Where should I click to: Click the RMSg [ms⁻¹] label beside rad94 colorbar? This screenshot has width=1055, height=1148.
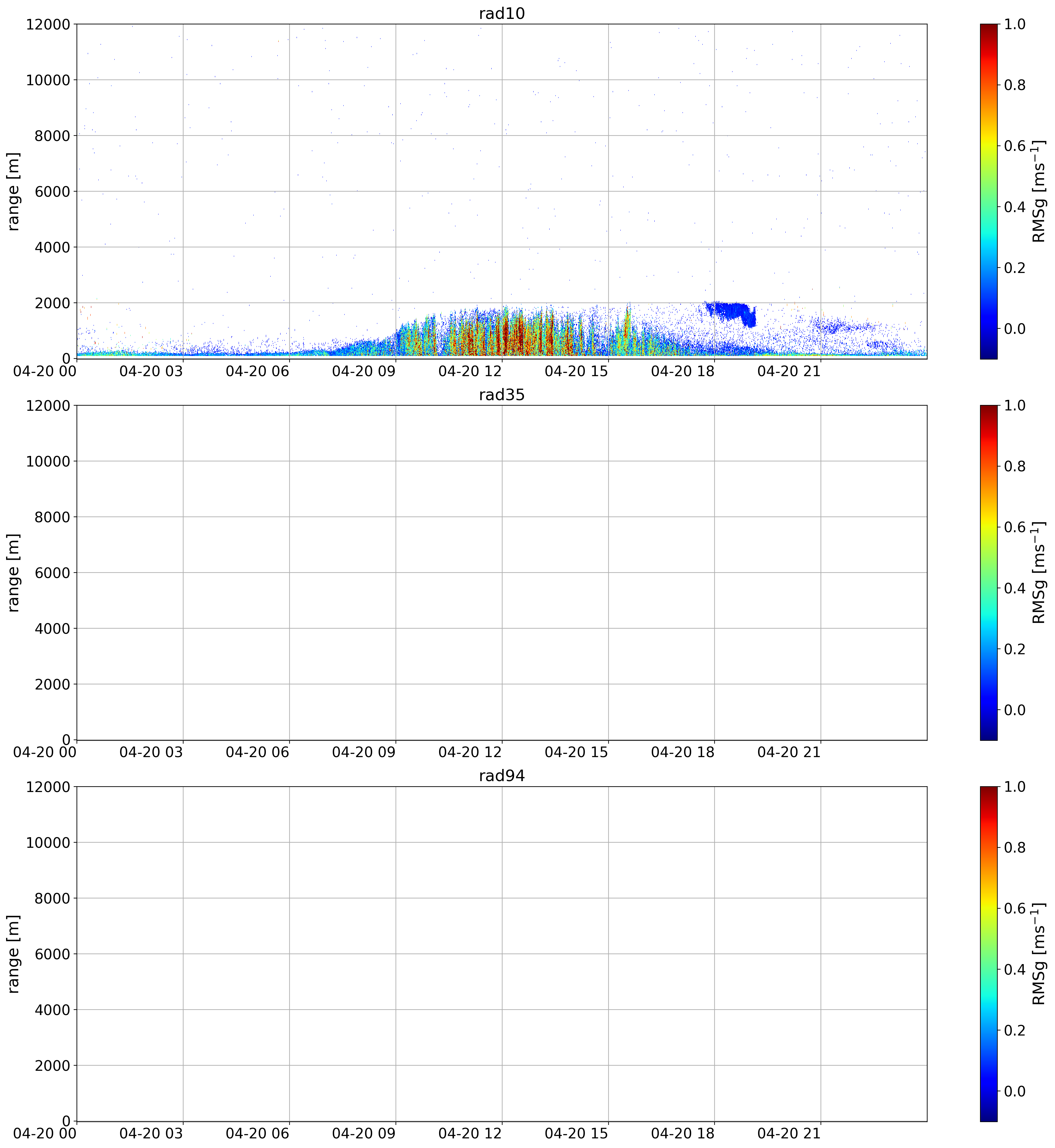coord(1038,954)
